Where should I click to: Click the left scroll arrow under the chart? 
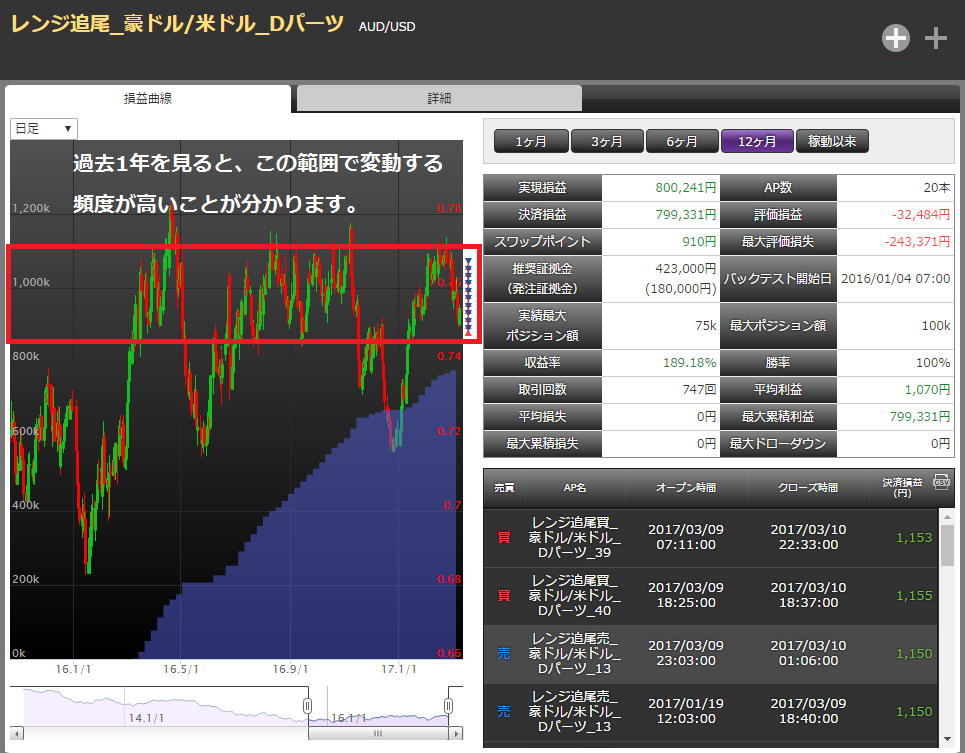17,733
